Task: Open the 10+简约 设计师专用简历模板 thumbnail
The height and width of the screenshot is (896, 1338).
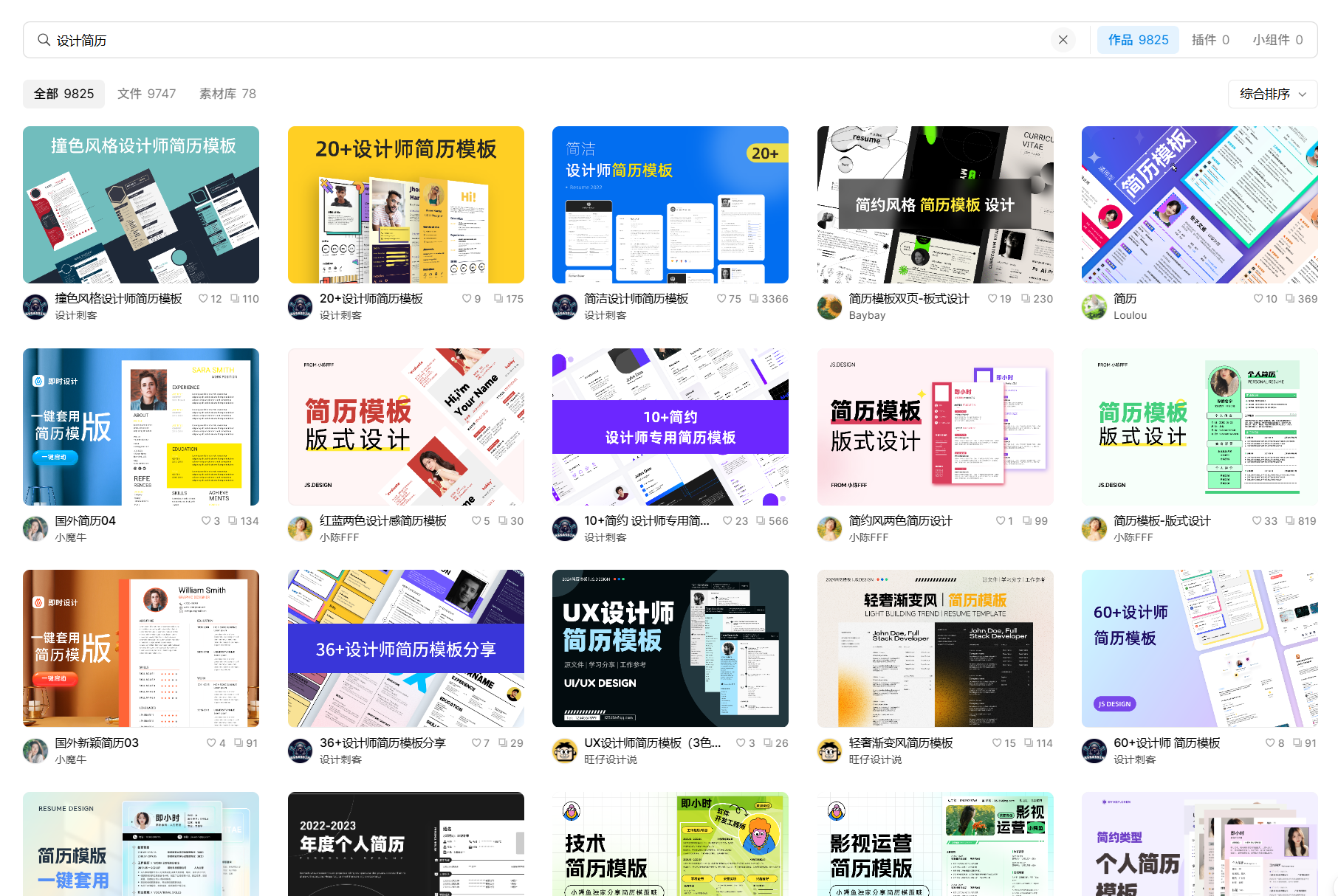Action: [670, 427]
